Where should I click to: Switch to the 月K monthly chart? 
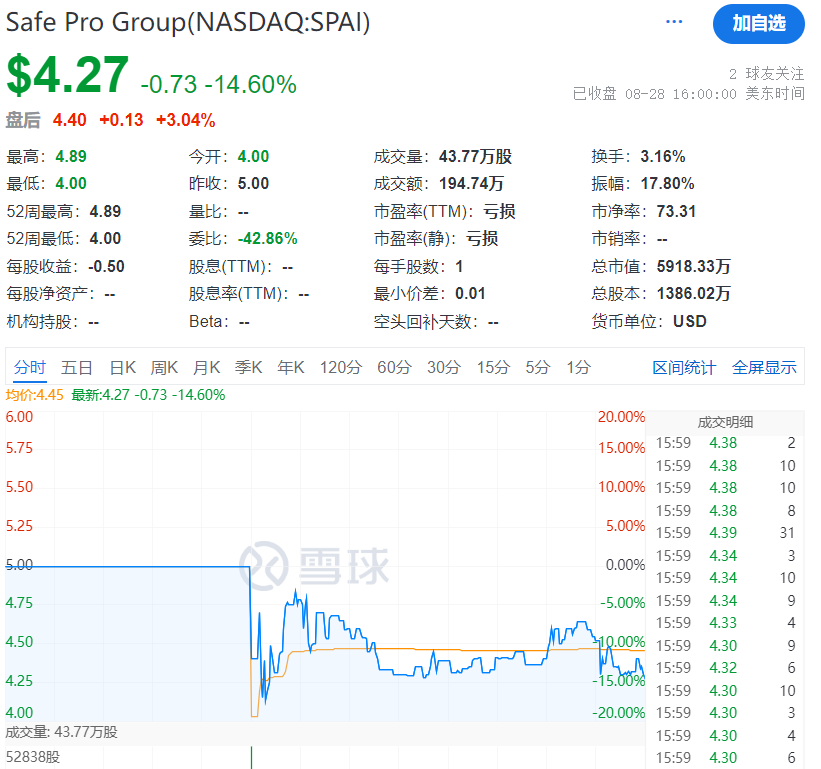206,367
